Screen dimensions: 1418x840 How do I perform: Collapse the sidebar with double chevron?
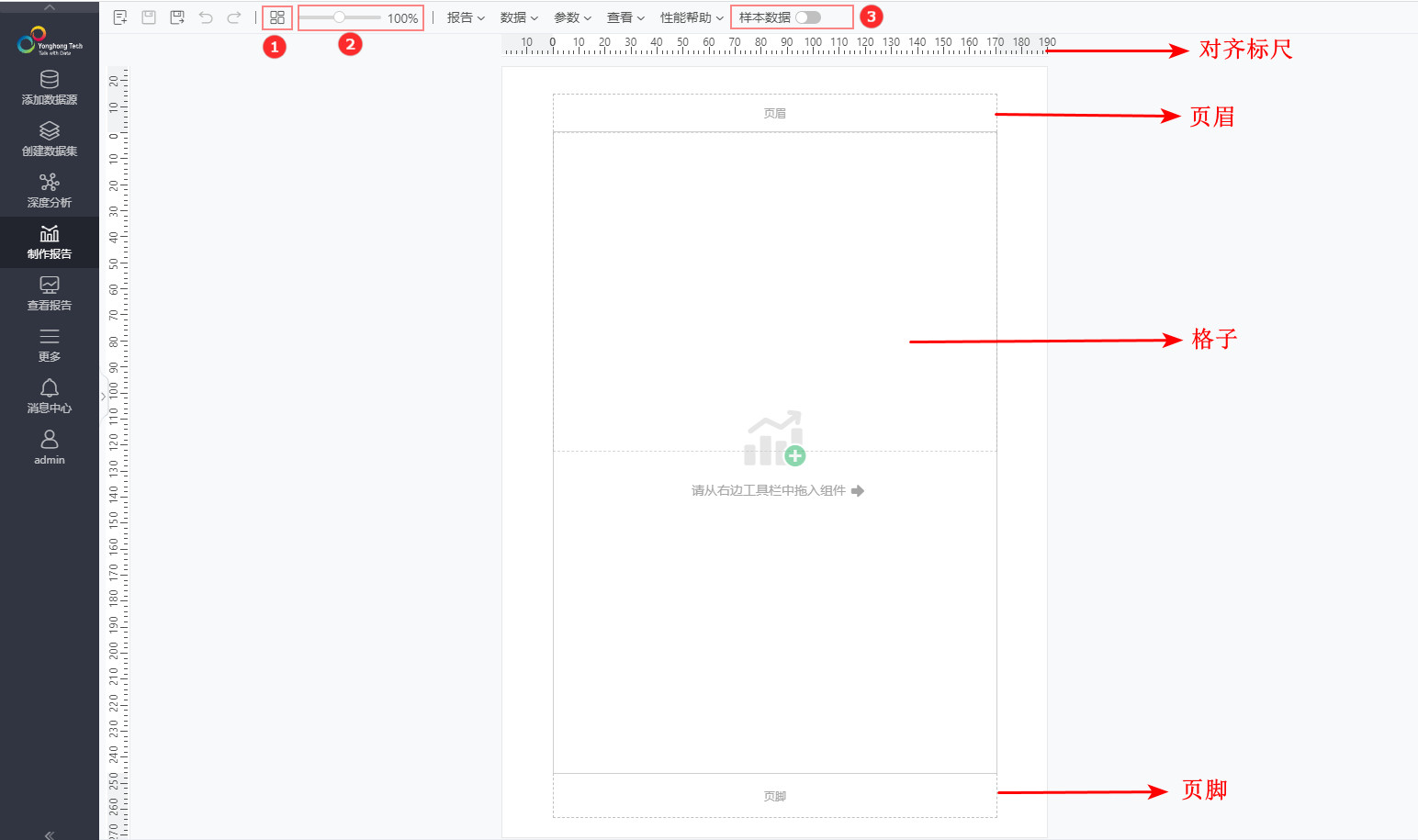tap(50, 834)
